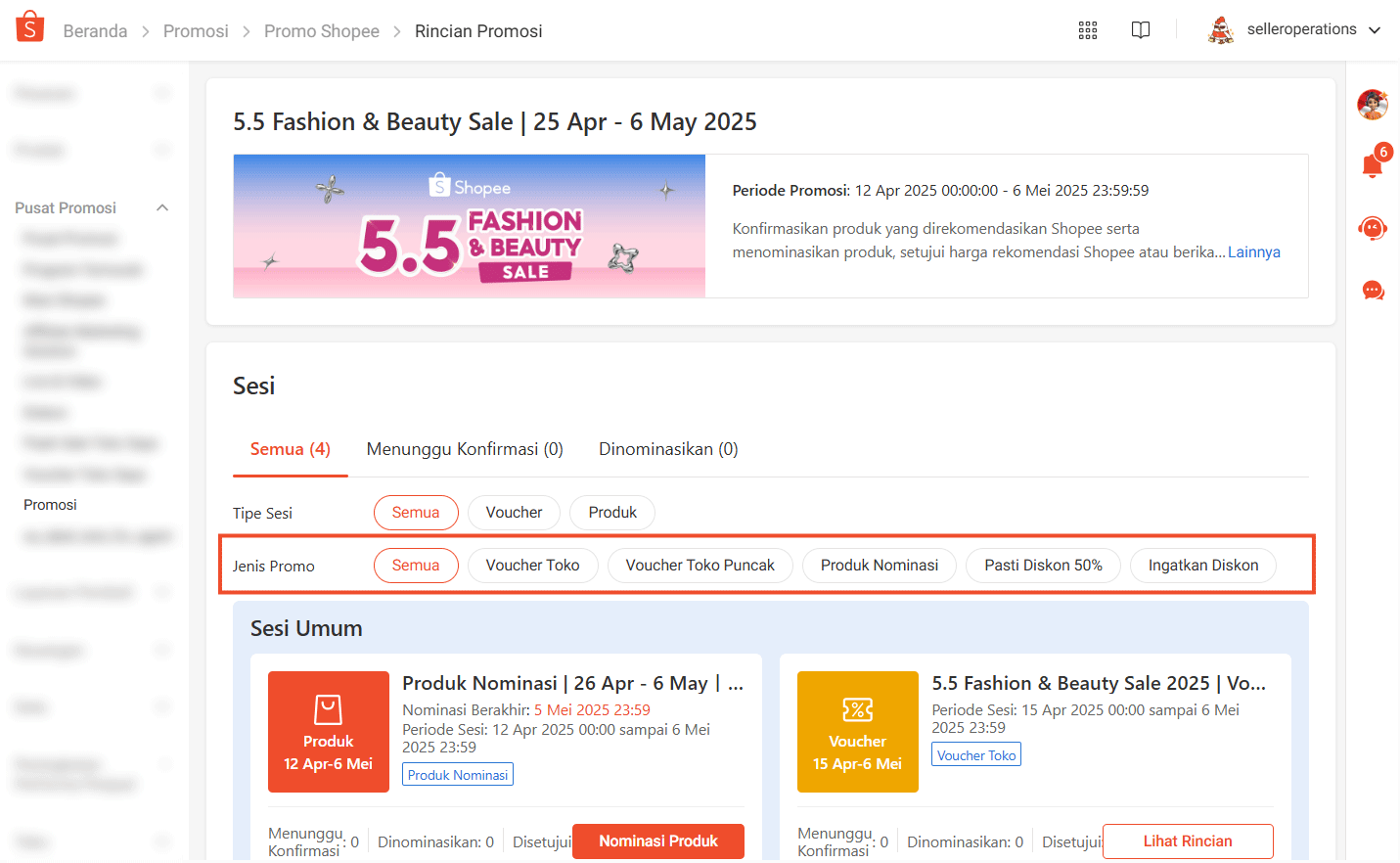Filter Tipe Sesi by Produk
The width and height of the screenshot is (1400, 863).
[612, 513]
